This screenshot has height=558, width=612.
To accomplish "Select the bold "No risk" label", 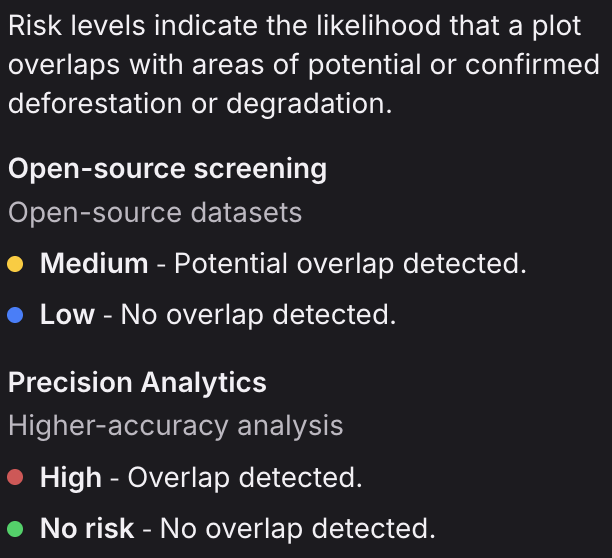I will click(87, 527).
